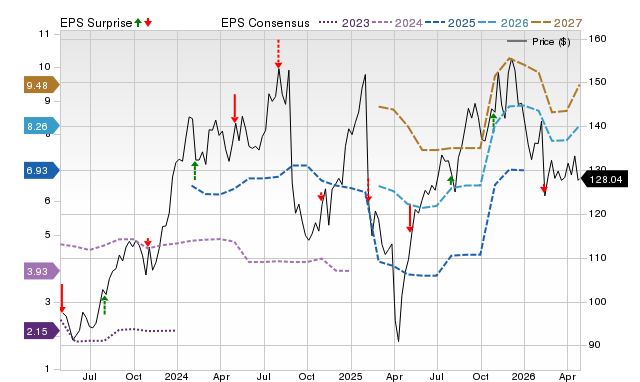Click the red surprise arrow above the 2024 consensus line

click(x=148, y=242)
